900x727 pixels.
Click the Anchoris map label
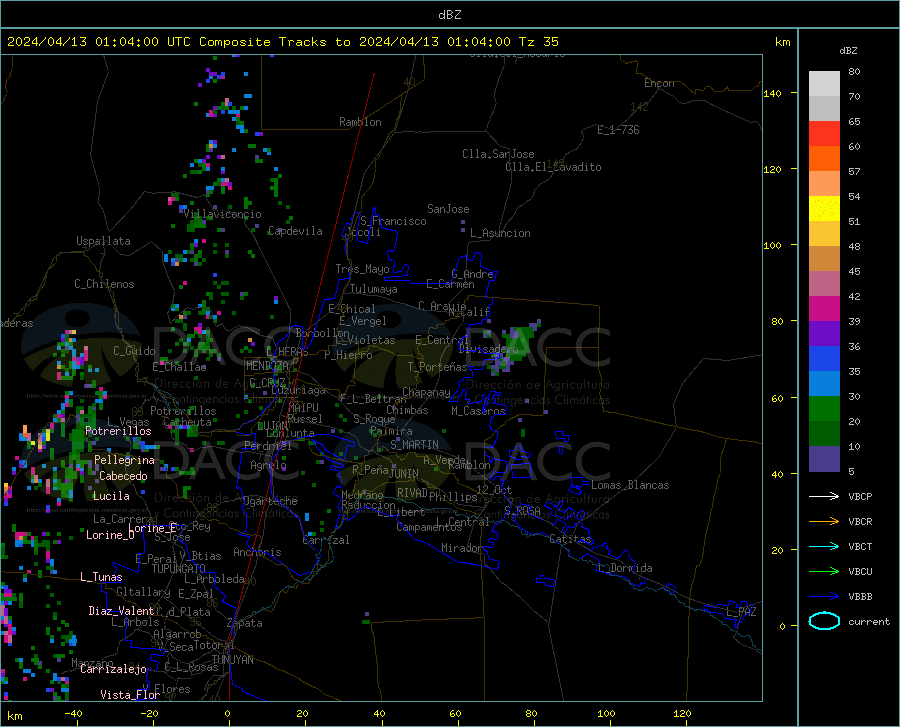point(257,553)
